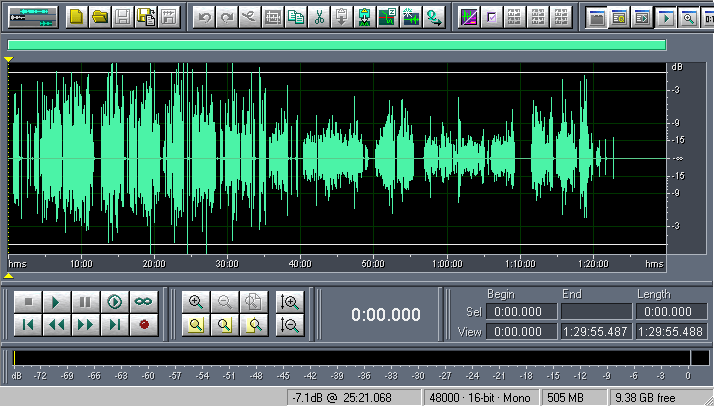Click the grey scissors icon beside Redo
714x406 pixels.
point(250,17)
